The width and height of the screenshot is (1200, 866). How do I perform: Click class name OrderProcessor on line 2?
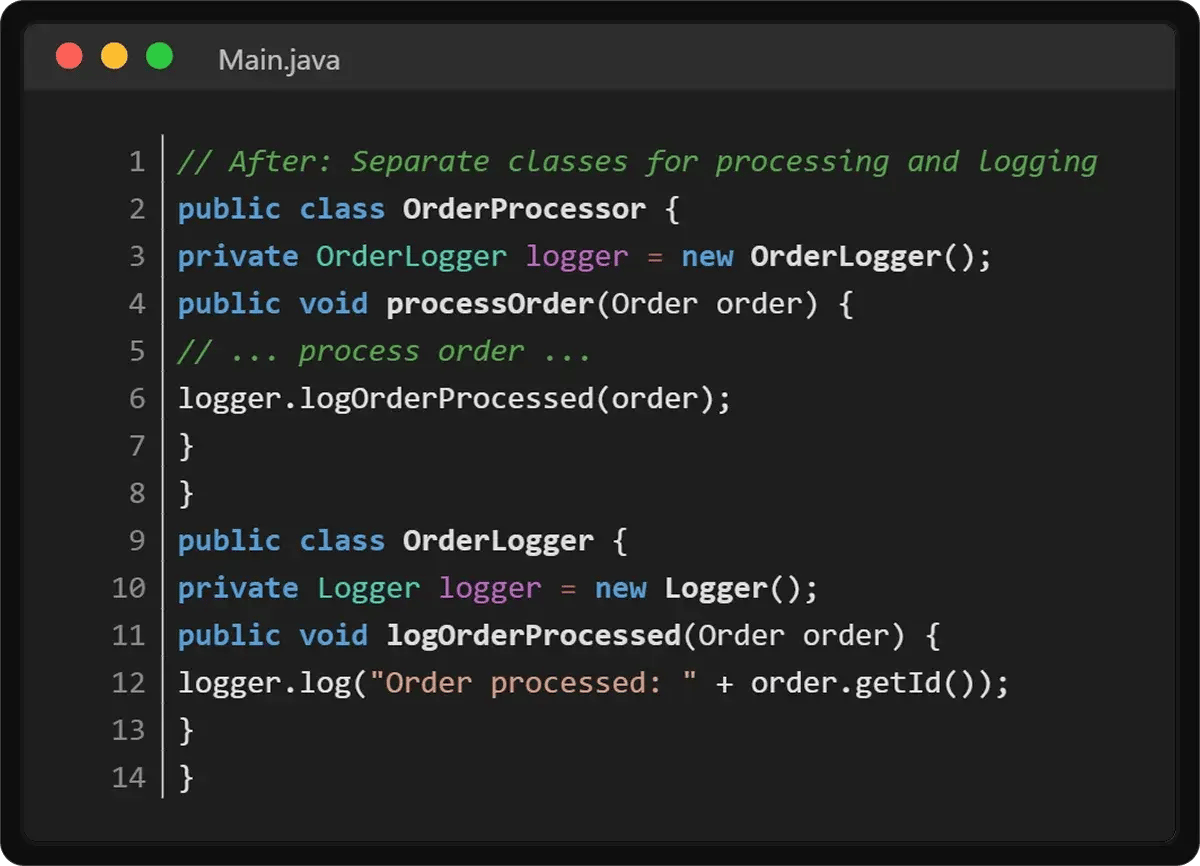tap(525, 209)
